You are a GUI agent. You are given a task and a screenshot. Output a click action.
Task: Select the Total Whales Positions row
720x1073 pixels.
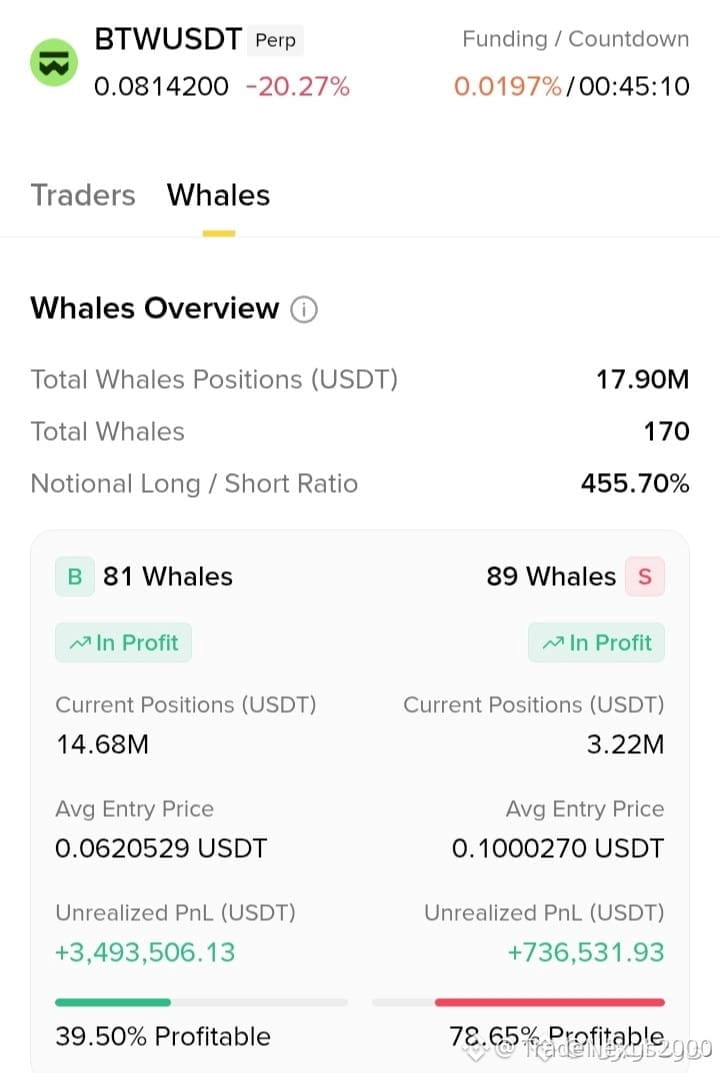[x=360, y=379]
